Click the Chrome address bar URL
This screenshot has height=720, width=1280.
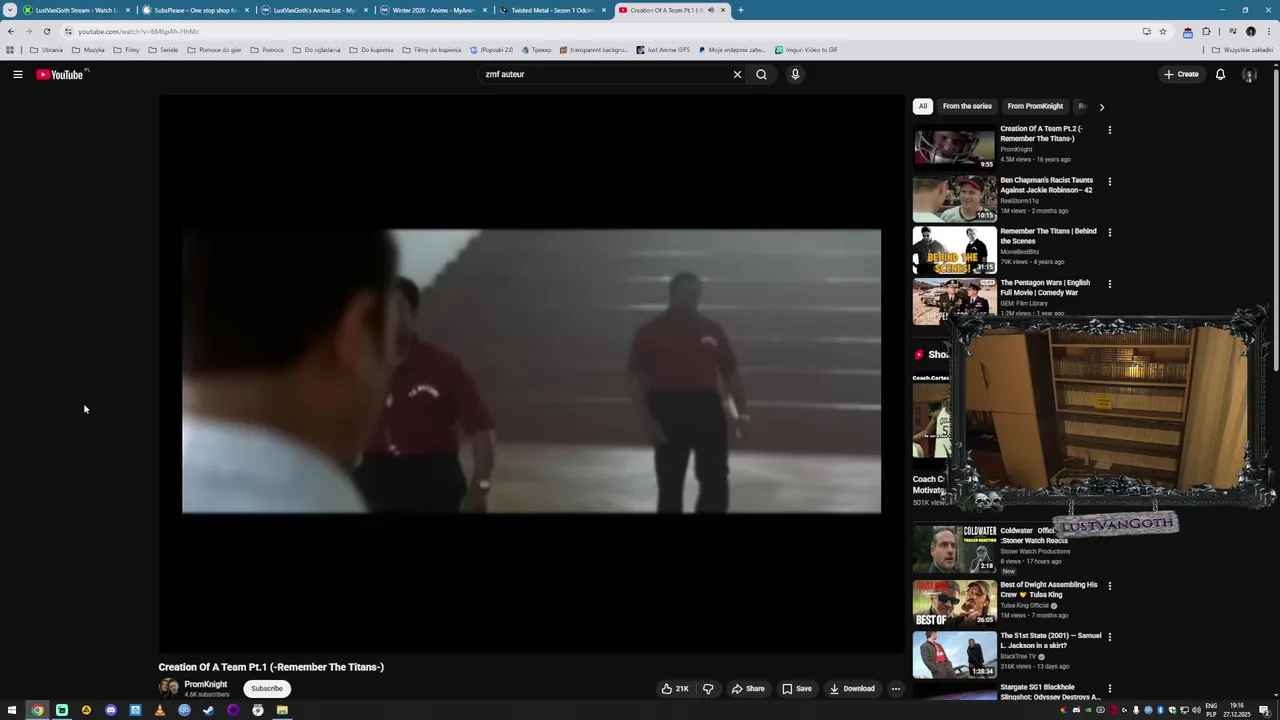pyautogui.click(x=138, y=31)
